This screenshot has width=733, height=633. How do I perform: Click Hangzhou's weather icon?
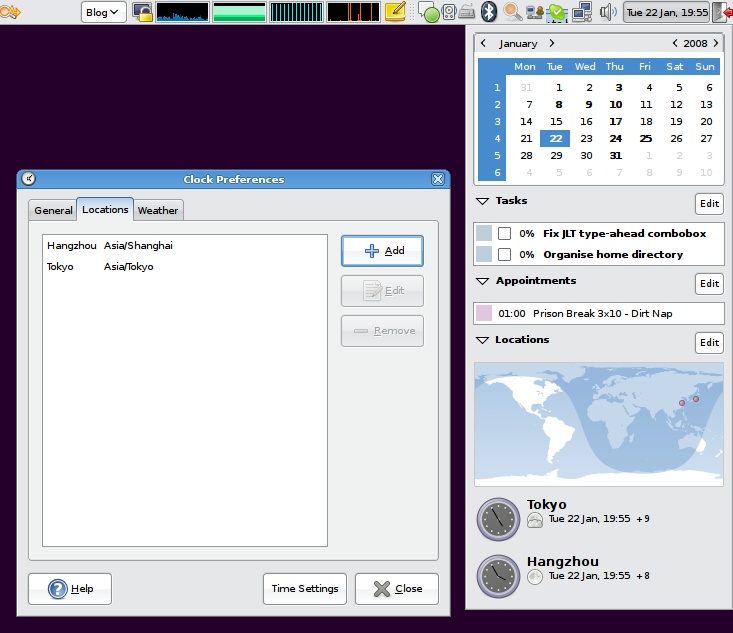535,577
